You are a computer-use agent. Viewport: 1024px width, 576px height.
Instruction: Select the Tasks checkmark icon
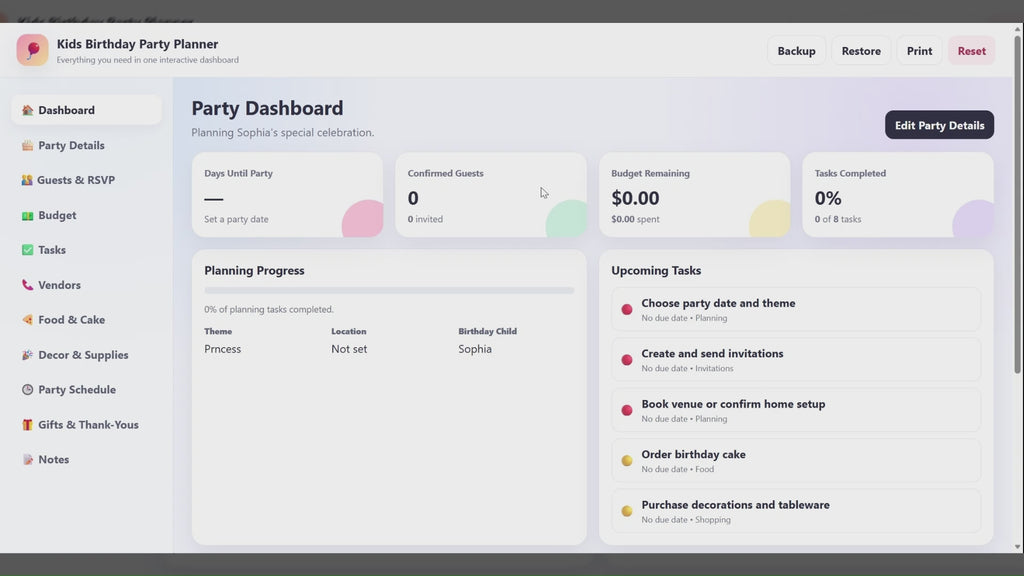click(x=27, y=249)
